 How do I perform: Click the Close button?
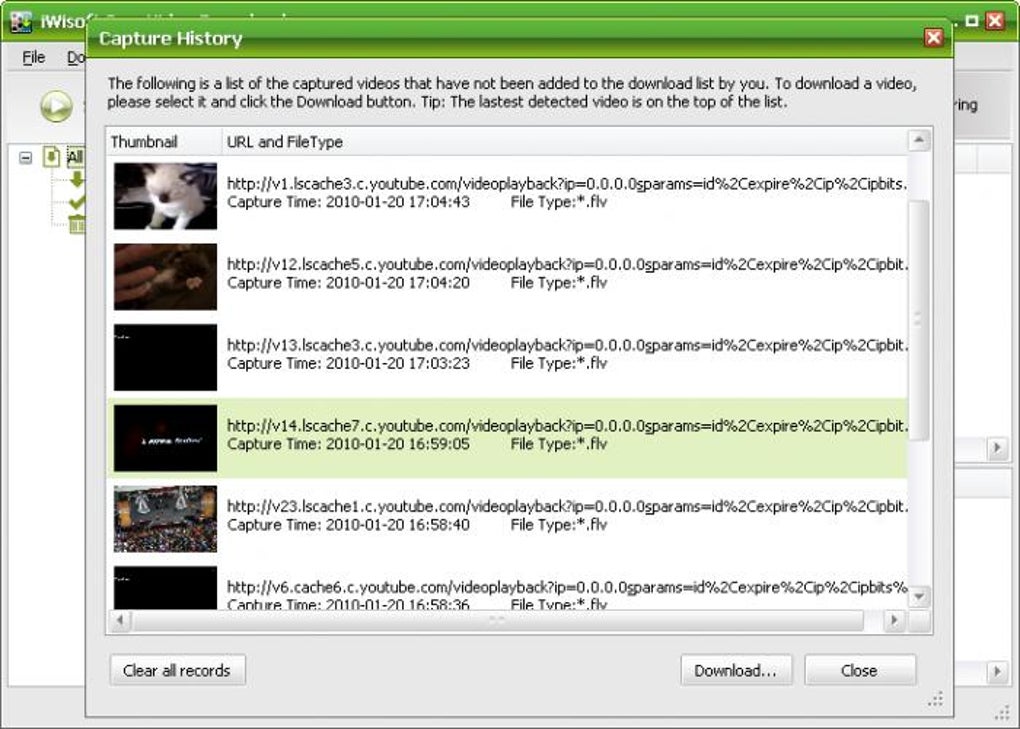point(859,670)
